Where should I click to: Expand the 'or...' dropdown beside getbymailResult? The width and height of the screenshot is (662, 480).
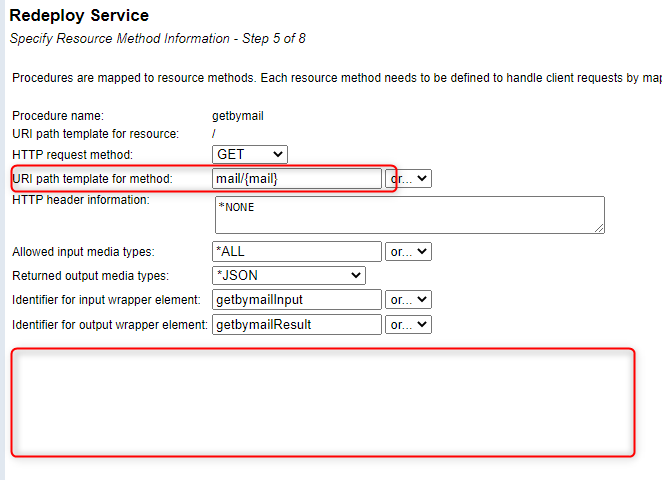(409, 324)
